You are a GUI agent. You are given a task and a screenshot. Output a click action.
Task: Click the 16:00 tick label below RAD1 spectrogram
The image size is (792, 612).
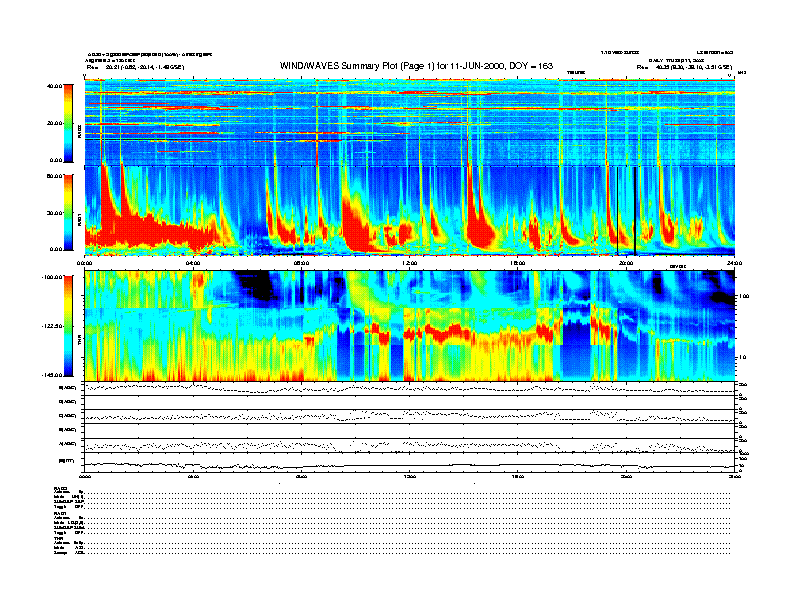tap(518, 263)
